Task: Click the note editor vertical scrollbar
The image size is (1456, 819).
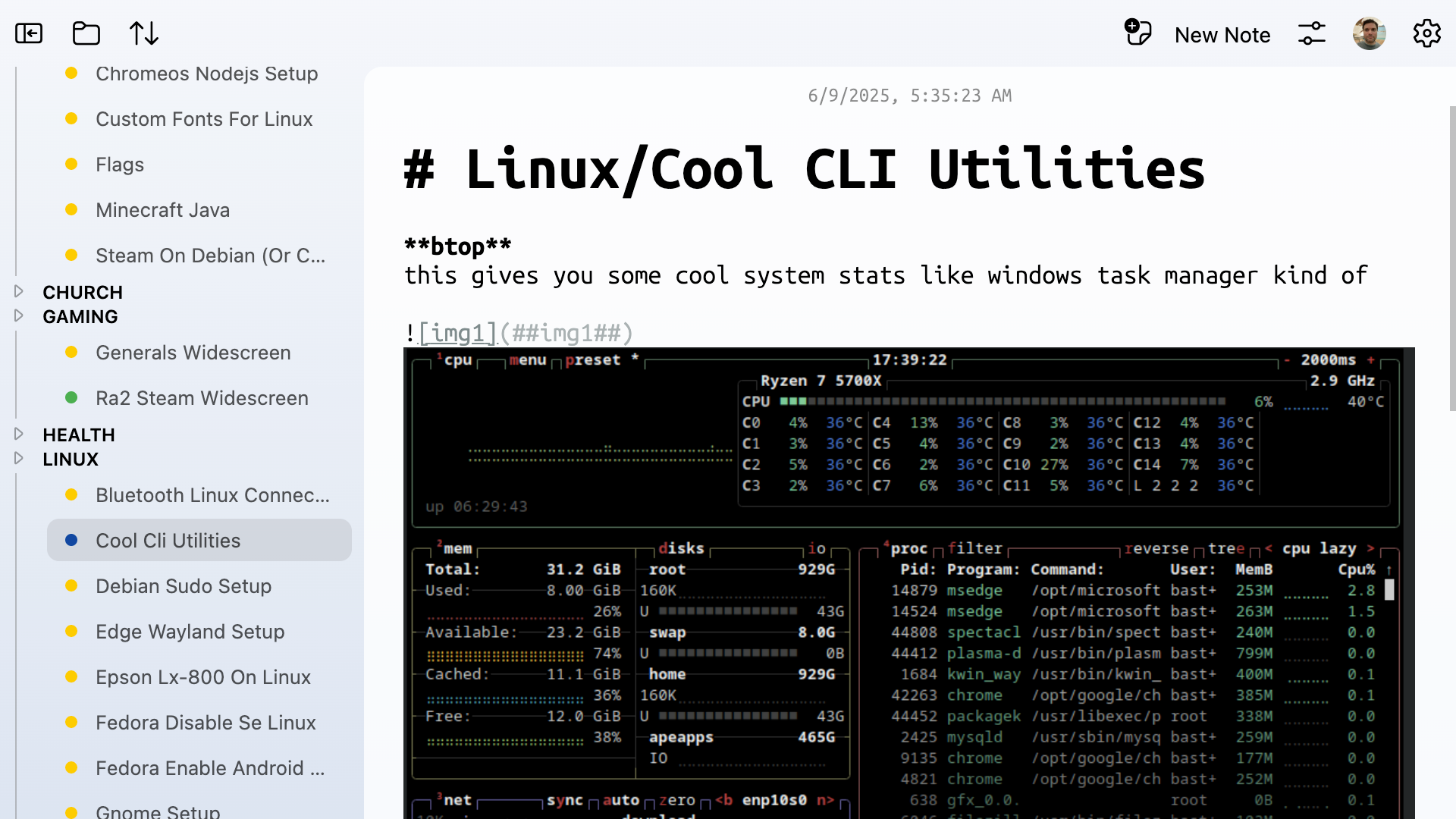Action: pos(1451,258)
